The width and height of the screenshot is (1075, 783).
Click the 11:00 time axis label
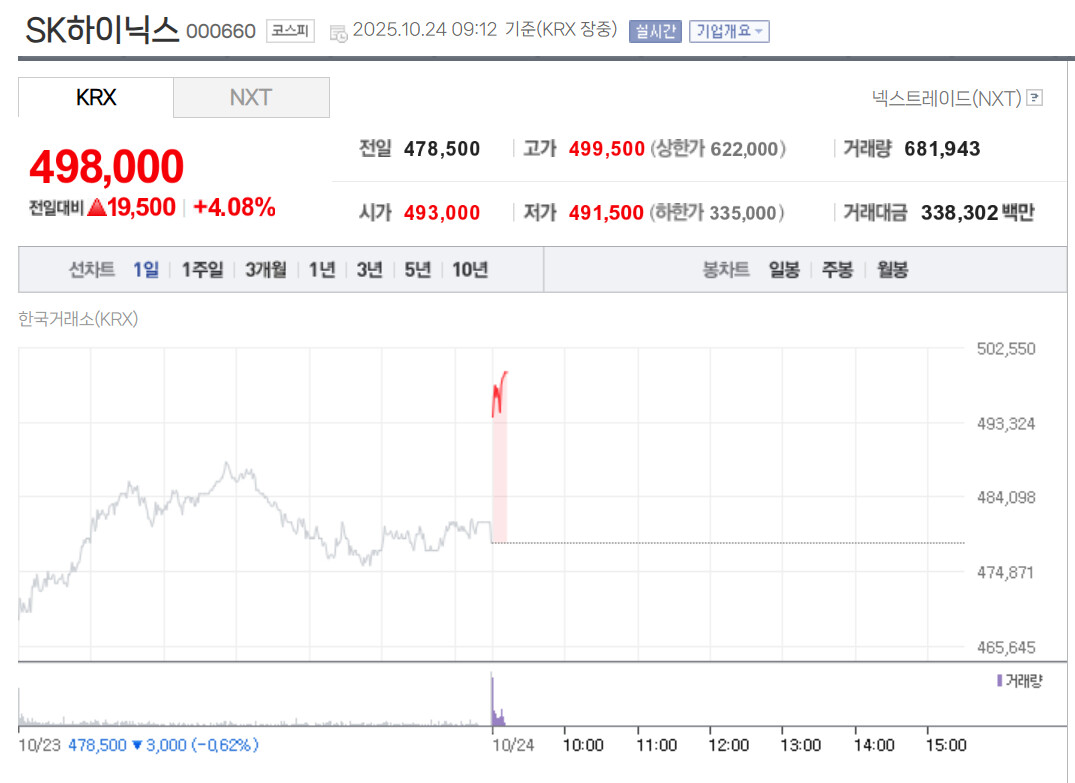(656, 745)
